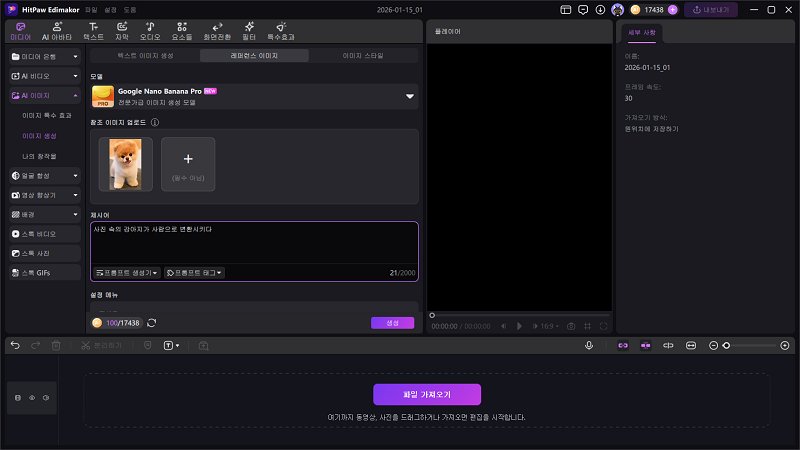This screenshot has width=800, height=450.
Task: Click the microphone voice-over record icon
Action: click(x=589, y=345)
